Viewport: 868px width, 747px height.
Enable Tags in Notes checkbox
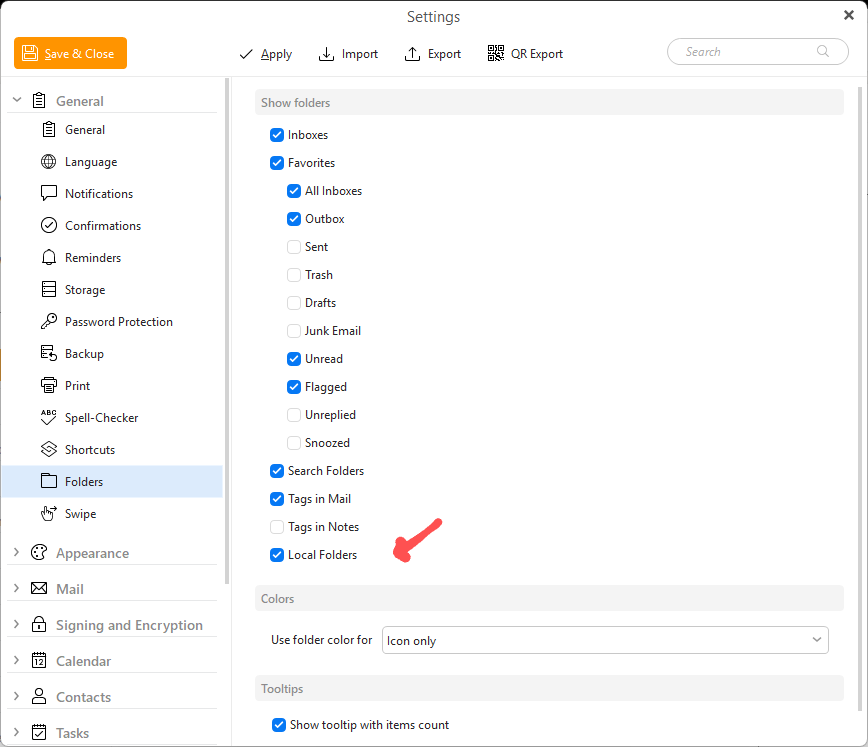[x=277, y=527]
